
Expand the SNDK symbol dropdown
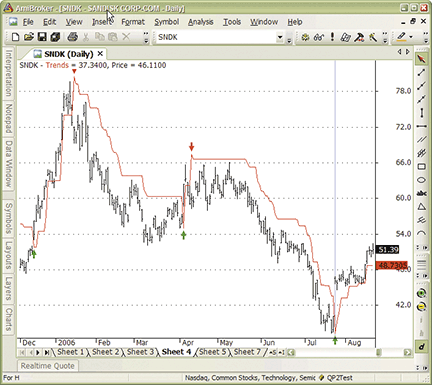(280, 37)
